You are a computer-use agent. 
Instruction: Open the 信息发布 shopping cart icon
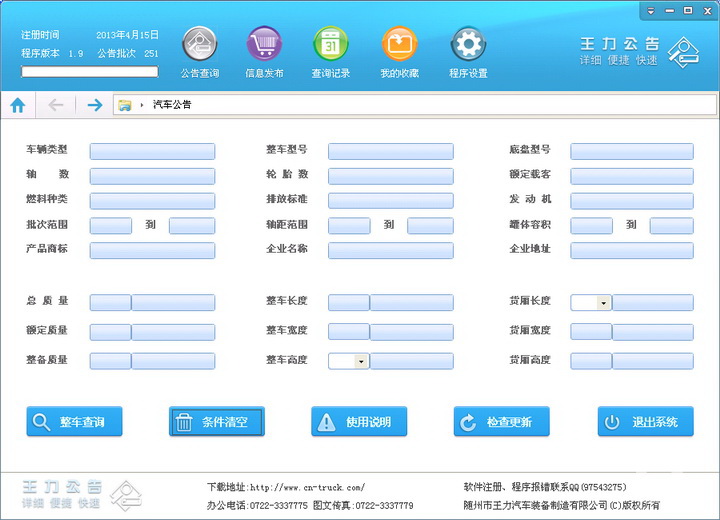[264, 46]
